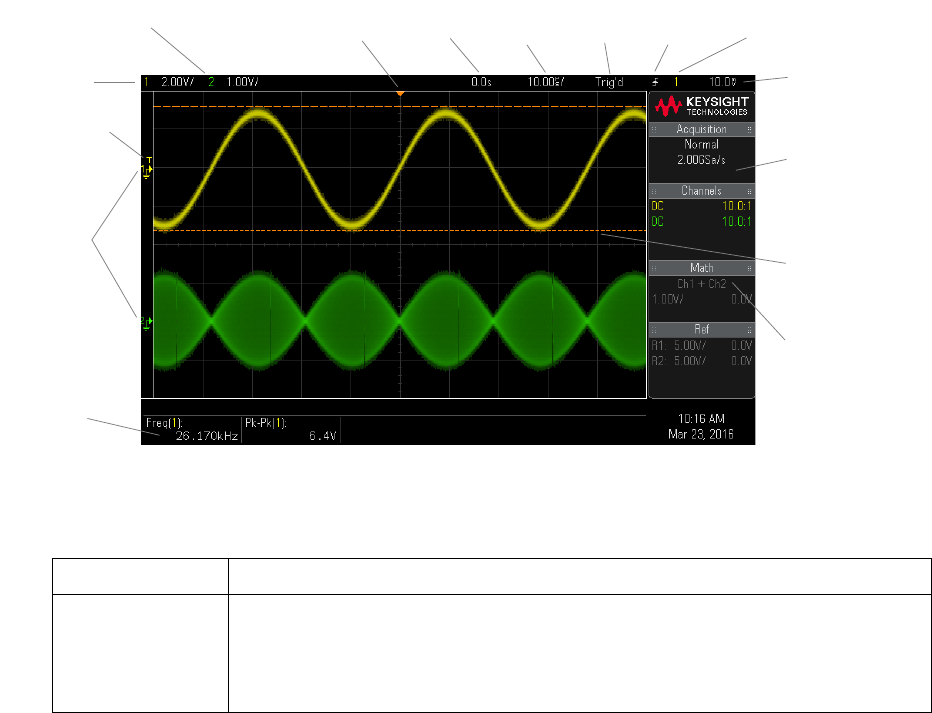The height and width of the screenshot is (713, 932).
Task: Click the yellow DC coupling label
Action: 657,206
